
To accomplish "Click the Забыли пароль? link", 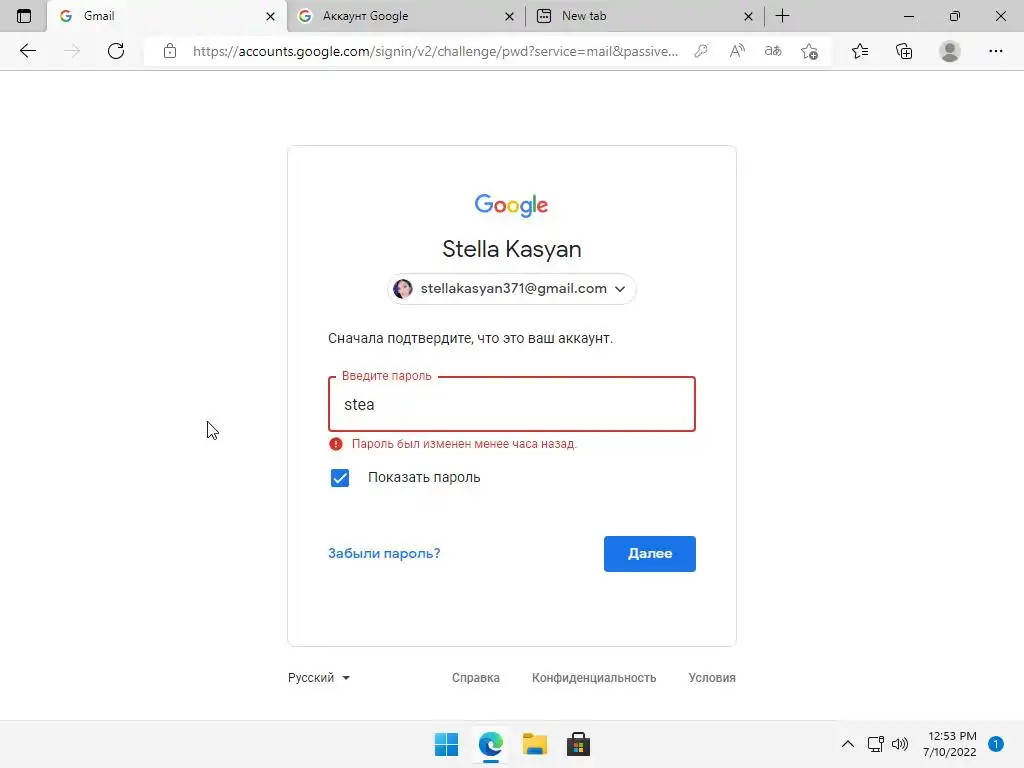I will click(x=384, y=554).
